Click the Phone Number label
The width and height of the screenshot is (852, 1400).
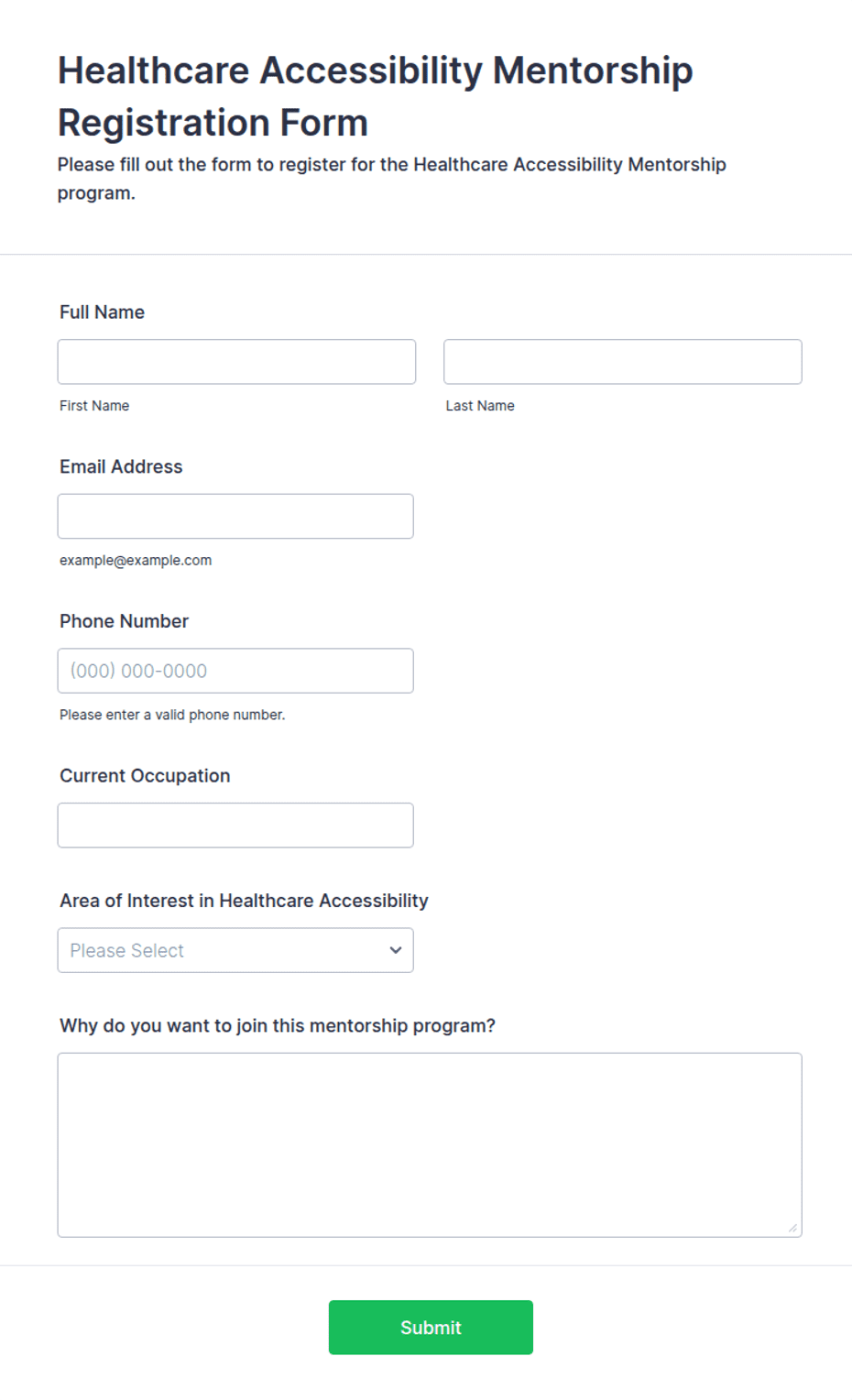(124, 621)
